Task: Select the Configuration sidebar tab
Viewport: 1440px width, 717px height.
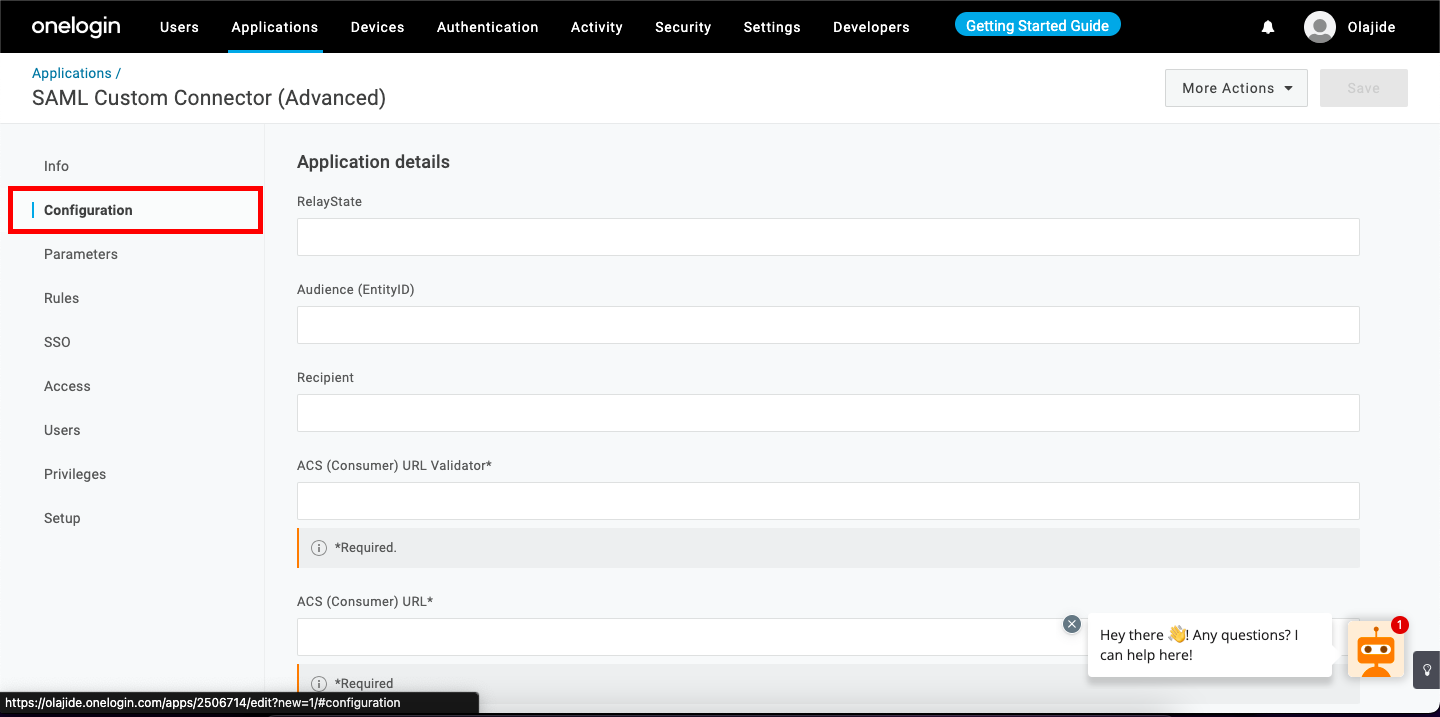Action: point(136,210)
